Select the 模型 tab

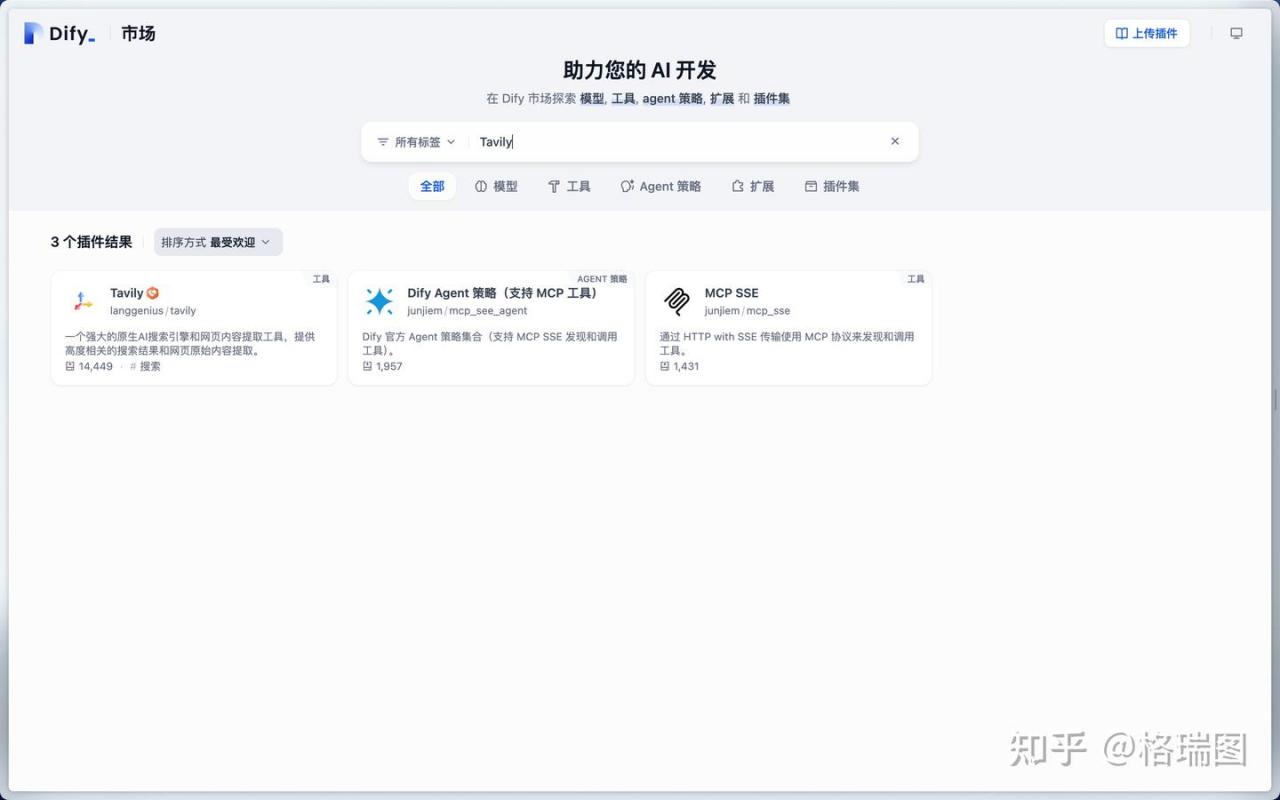point(496,186)
